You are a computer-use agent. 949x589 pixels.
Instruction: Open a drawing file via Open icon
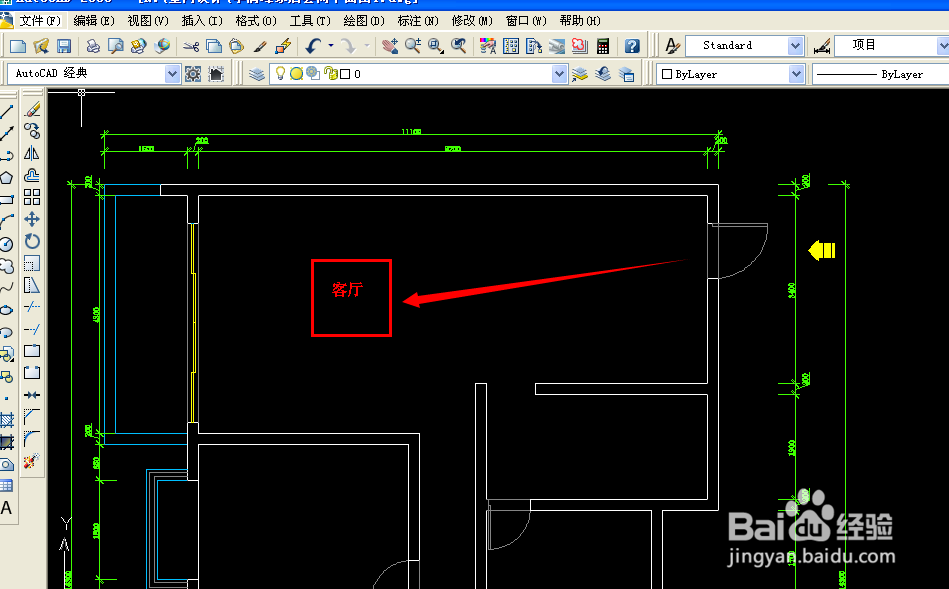tap(41, 46)
